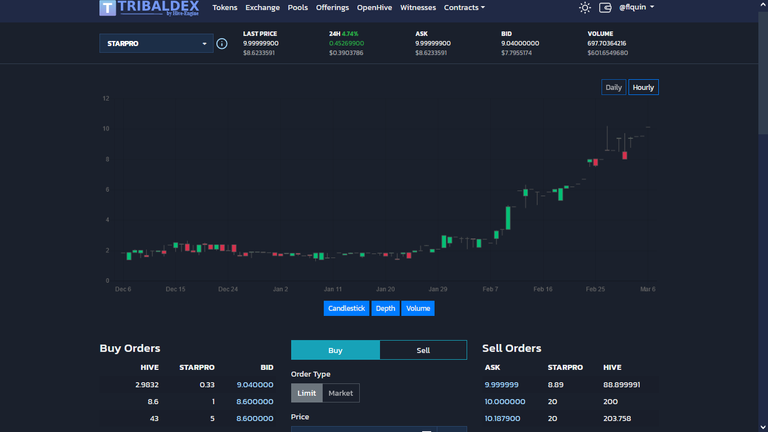Click the Price input field
Screen dimensions: 768x432
click(x=364, y=429)
